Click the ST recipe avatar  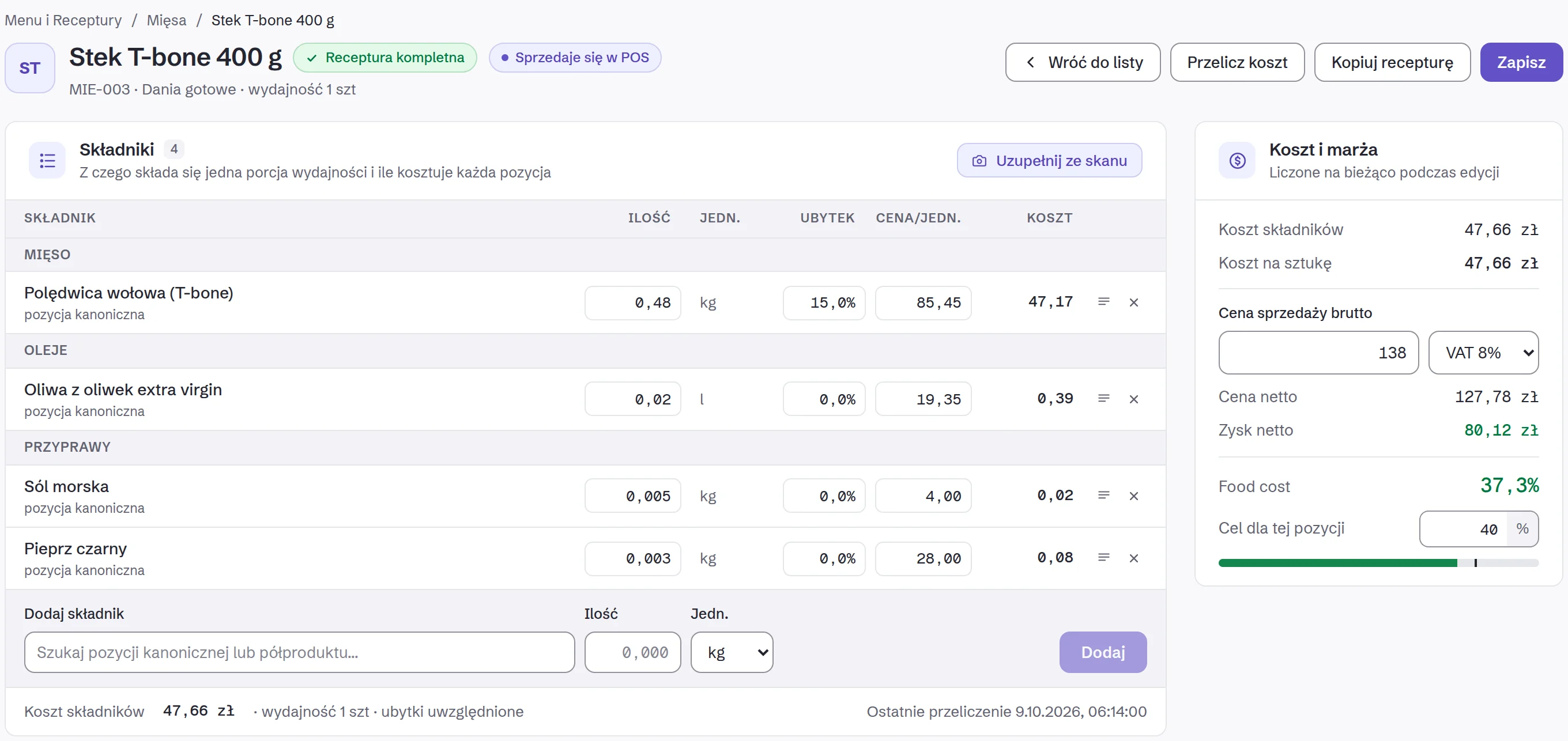pyautogui.click(x=30, y=68)
